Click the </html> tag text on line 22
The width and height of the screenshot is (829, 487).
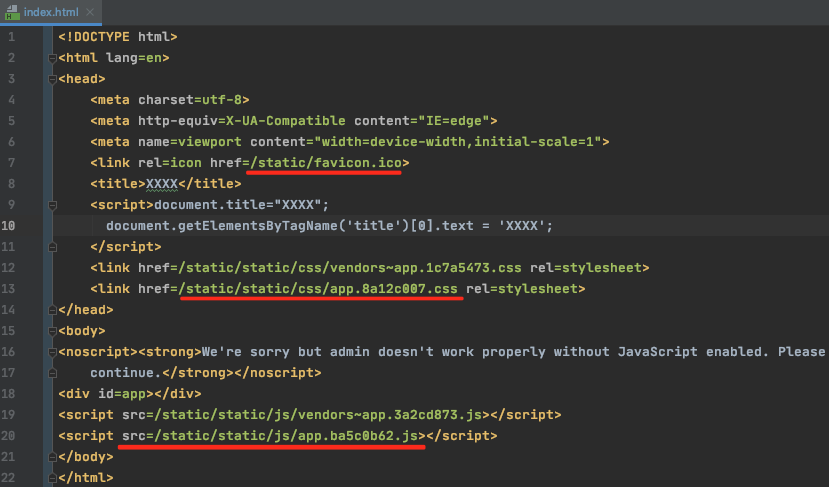pyautogui.click(x=86, y=478)
